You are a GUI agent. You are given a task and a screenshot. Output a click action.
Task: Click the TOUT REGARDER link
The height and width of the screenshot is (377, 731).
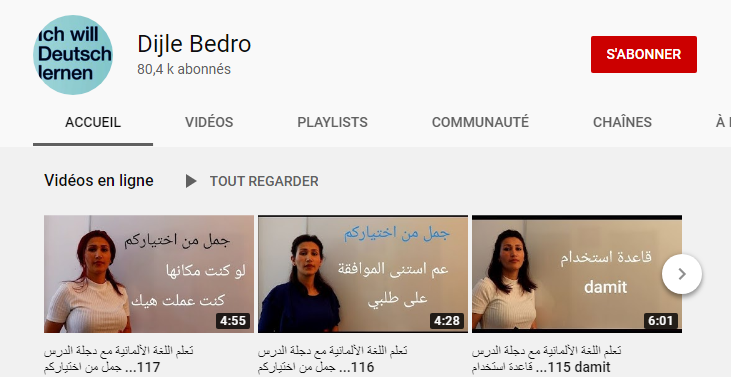coord(264,181)
